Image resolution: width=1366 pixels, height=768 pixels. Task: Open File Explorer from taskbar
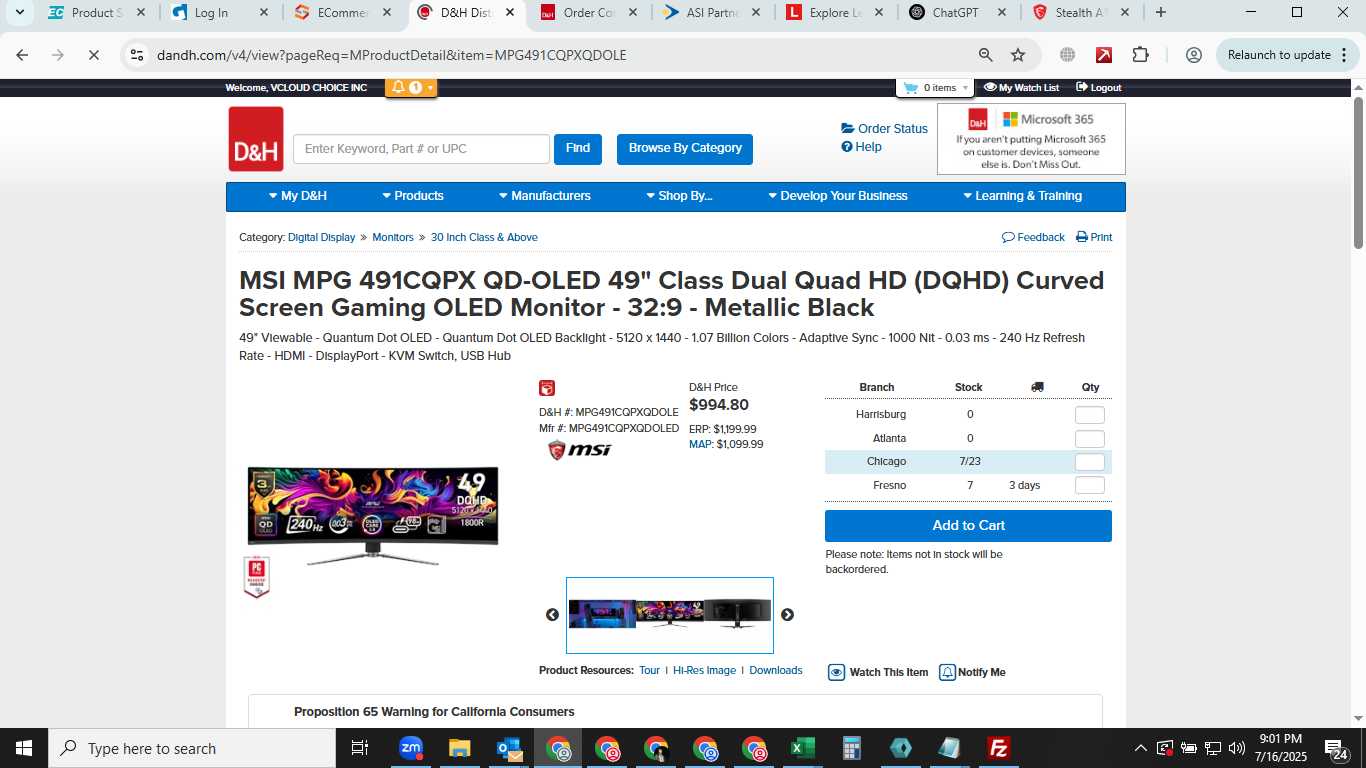click(x=459, y=748)
